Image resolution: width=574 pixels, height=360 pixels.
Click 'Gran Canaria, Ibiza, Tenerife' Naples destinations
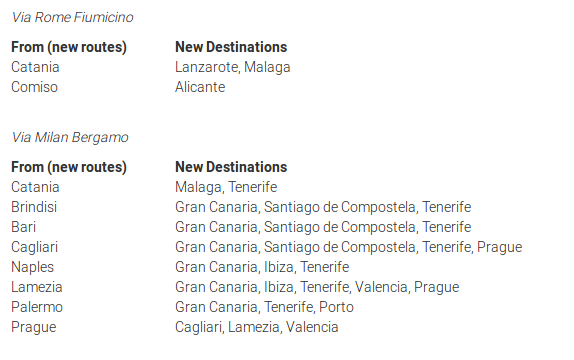pos(262,267)
